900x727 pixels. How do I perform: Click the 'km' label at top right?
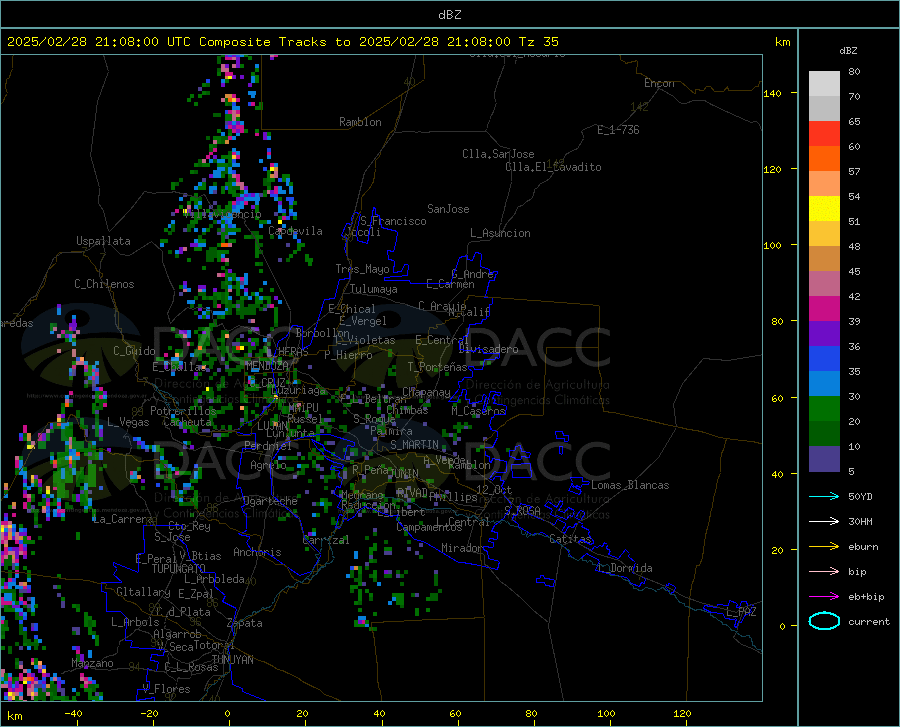[x=782, y=42]
